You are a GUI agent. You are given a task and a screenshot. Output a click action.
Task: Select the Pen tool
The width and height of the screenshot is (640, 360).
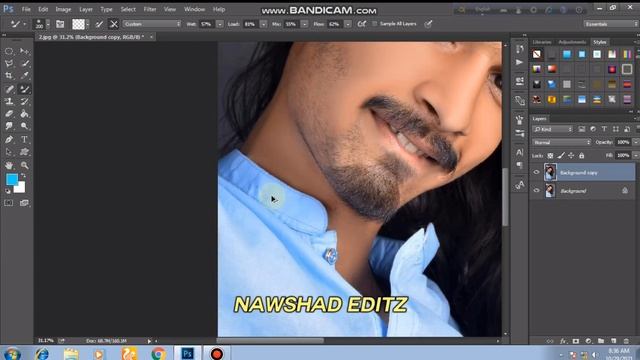(x=9, y=140)
